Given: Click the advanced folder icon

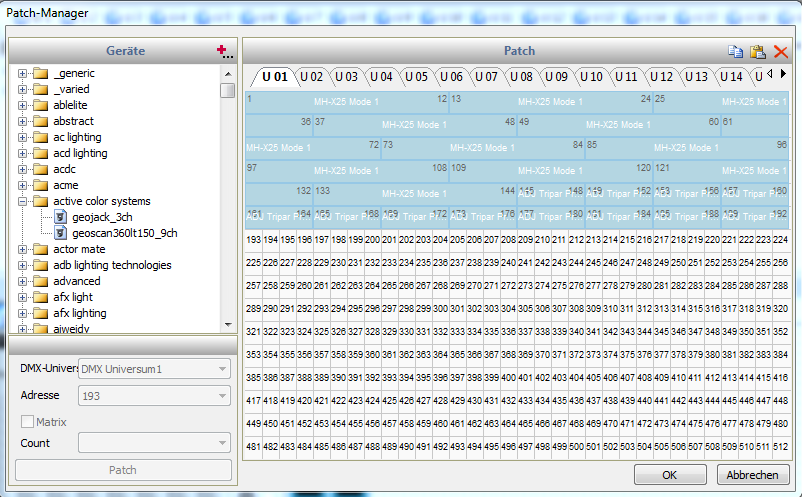Looking at the screenshot, I should (40, 281).
